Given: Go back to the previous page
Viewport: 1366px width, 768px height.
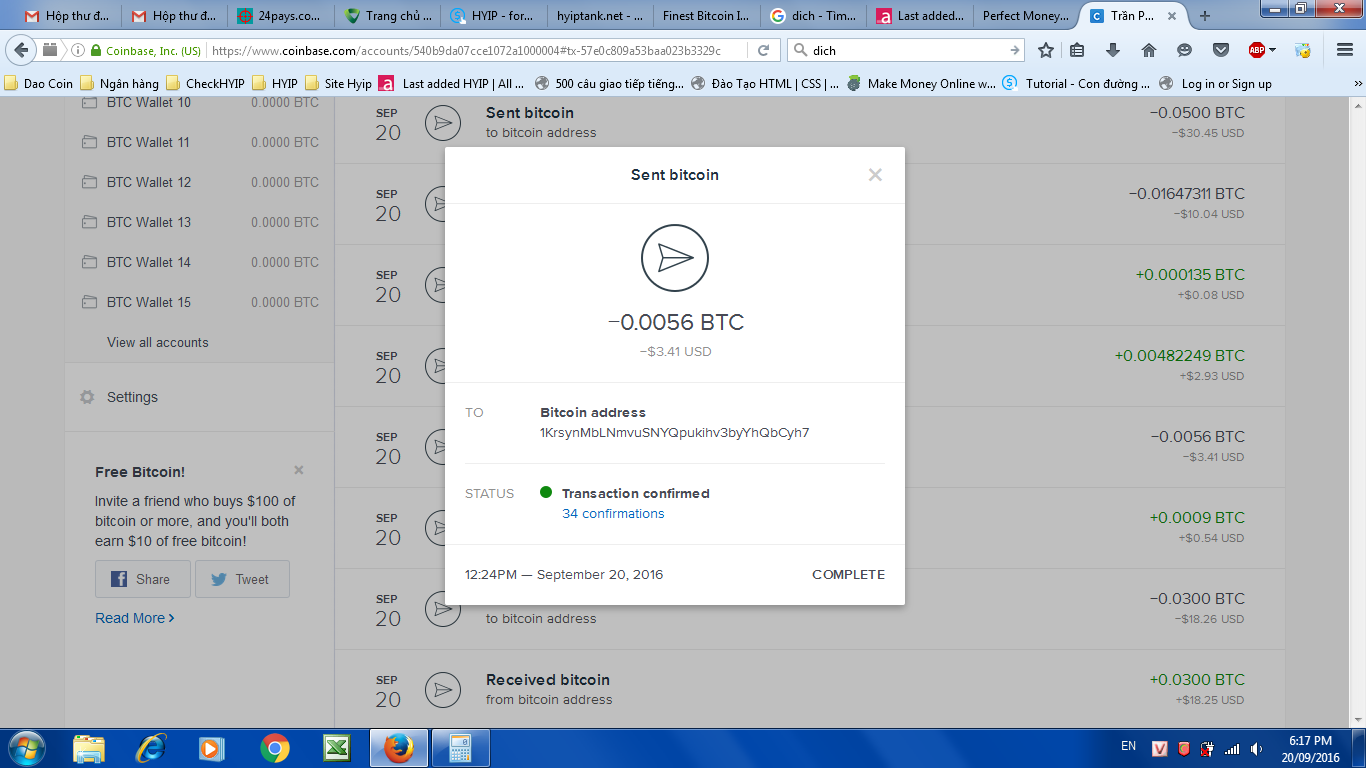Looking at the screenshot, I should click(x=22, y=50).
